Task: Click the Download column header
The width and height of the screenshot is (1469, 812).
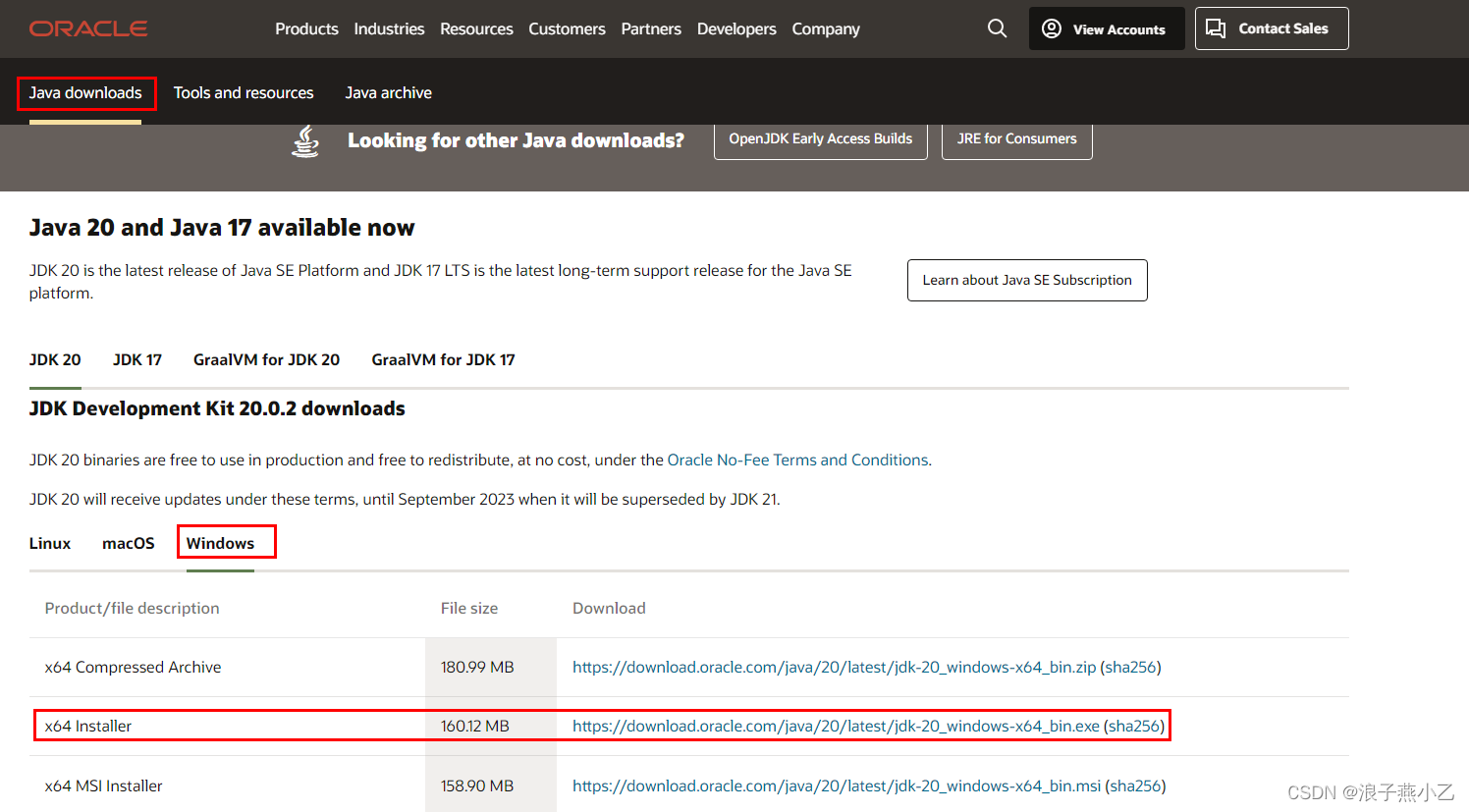Action: 609,608
